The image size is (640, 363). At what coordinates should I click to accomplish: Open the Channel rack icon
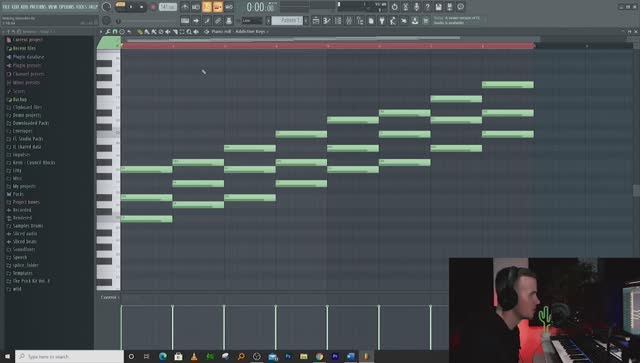click(338, 20)
